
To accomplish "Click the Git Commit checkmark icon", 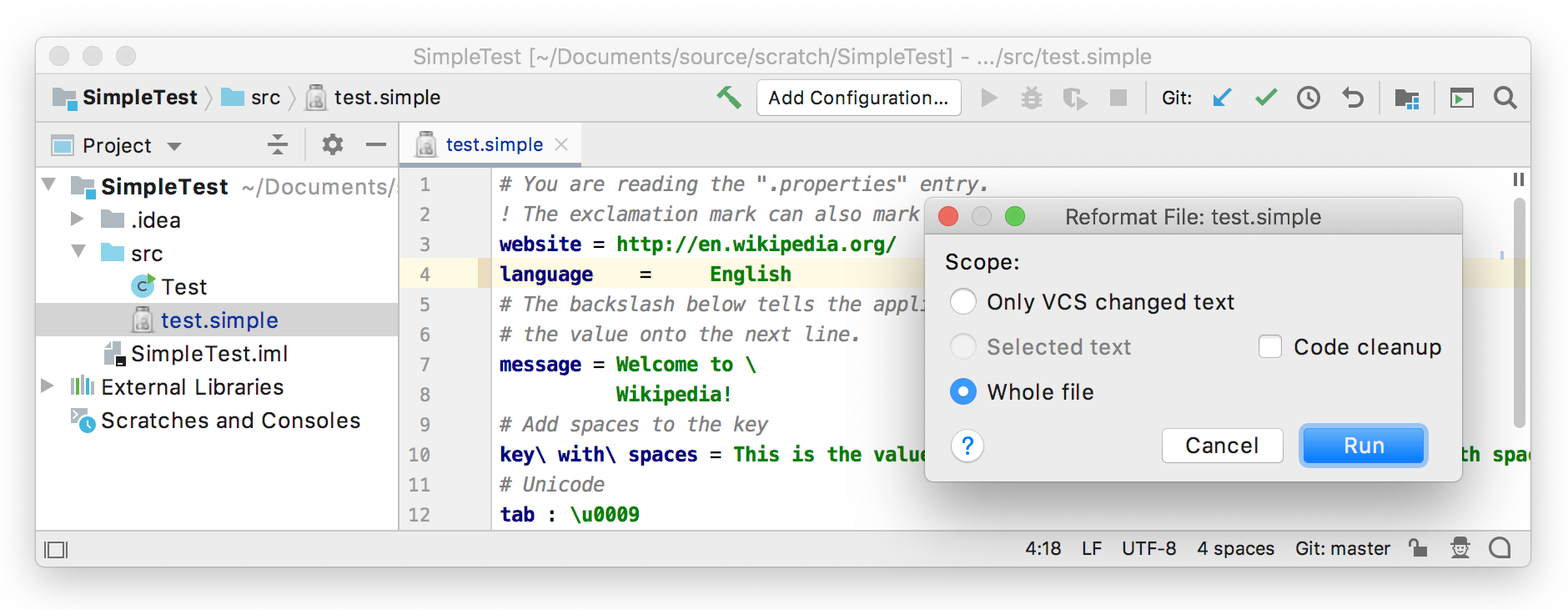I will tap(1266, 98).
